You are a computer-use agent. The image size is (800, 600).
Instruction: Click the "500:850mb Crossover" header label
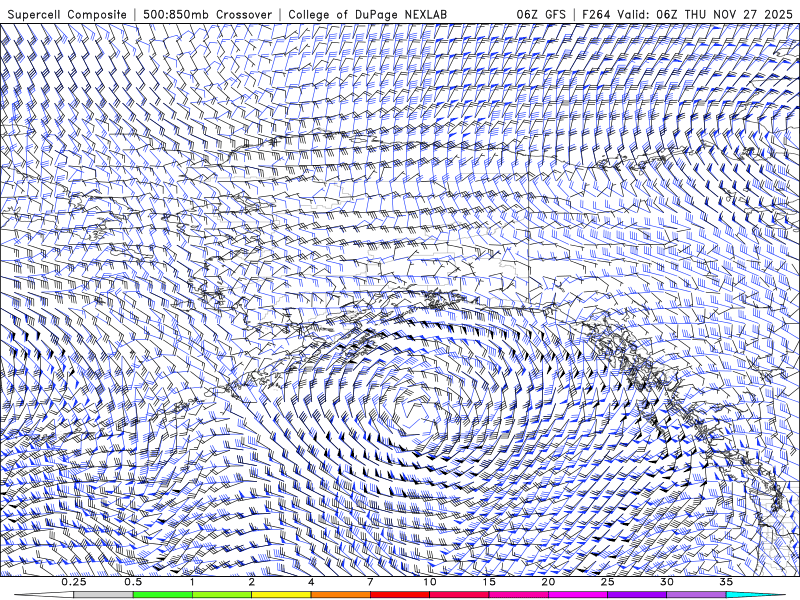click(x=208, y=14)
